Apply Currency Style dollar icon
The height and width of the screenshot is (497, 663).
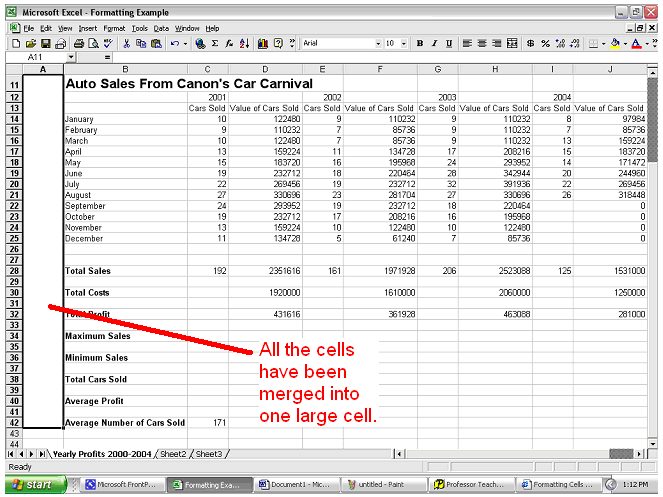529,44
